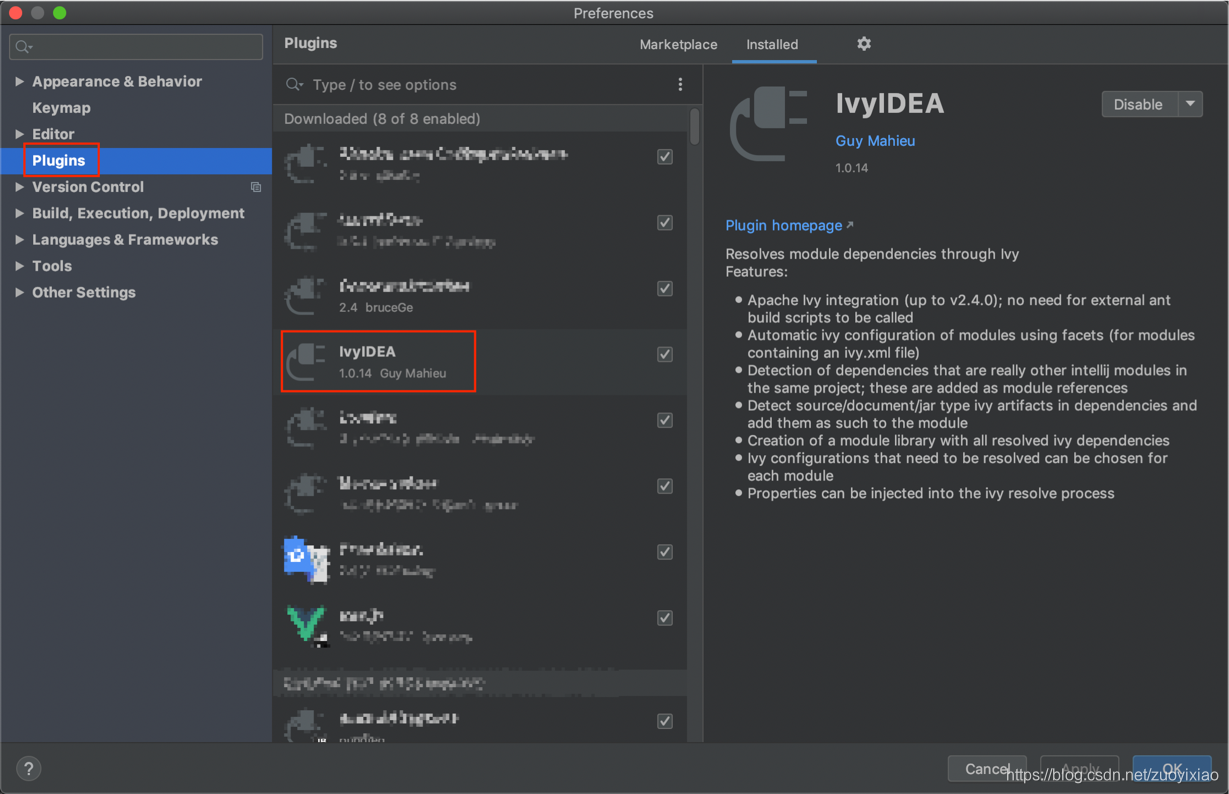Click the external-link arrow after Plugin homepage

(x=850, y=225)
